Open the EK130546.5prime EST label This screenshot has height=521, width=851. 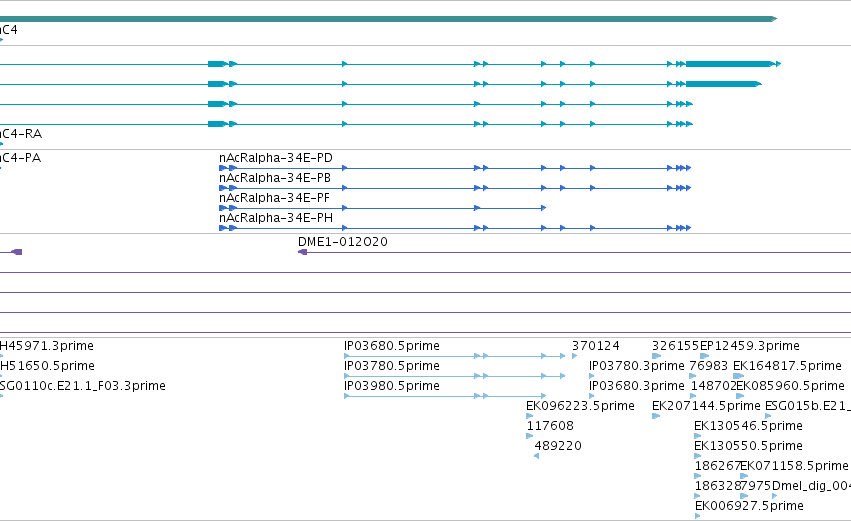pyautogui.click(x=748, y=427)
